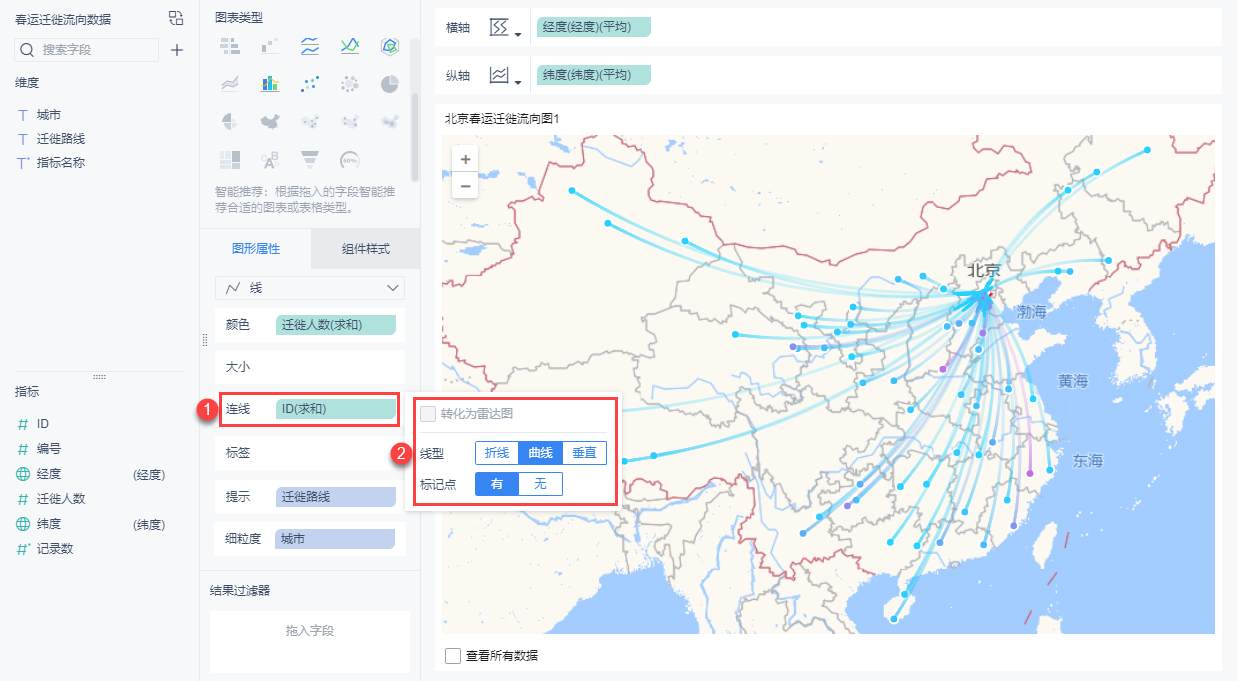
Task: Switch to the 组件样式 tab
Action: coord(365,249)
